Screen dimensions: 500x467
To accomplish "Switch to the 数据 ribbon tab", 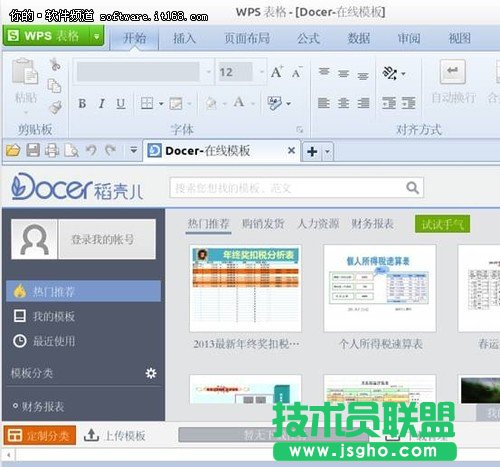I will (x=359, y=38).
